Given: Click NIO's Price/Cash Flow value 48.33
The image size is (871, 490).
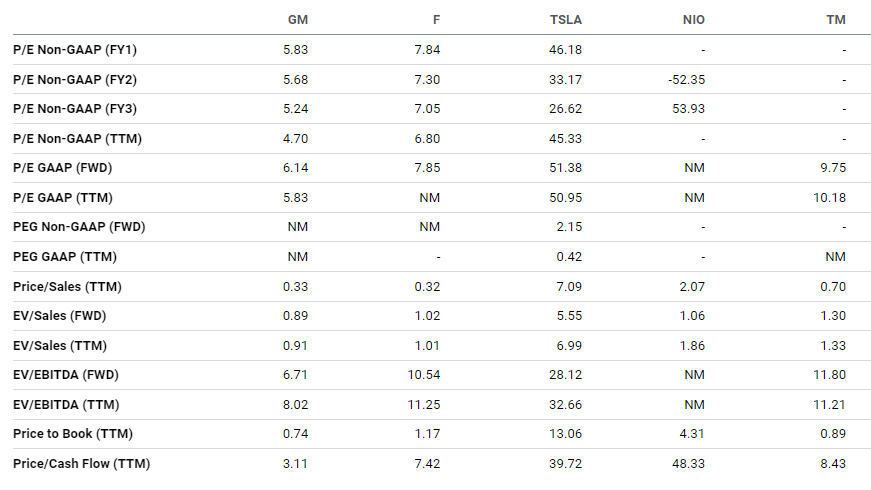Looking at the screenshot, I should point(688,463).
